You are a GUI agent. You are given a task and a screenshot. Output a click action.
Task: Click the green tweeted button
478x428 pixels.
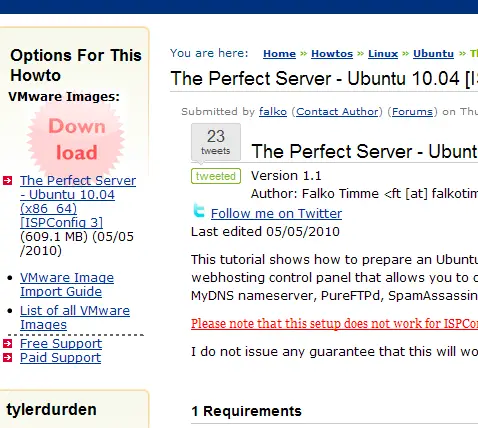(216, 176)
